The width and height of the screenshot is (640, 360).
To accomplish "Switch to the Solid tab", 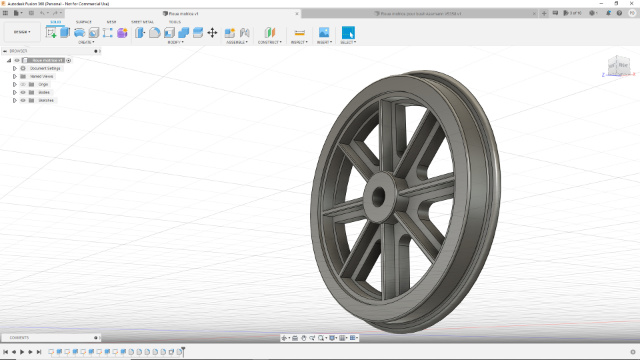I will (56, 22).
